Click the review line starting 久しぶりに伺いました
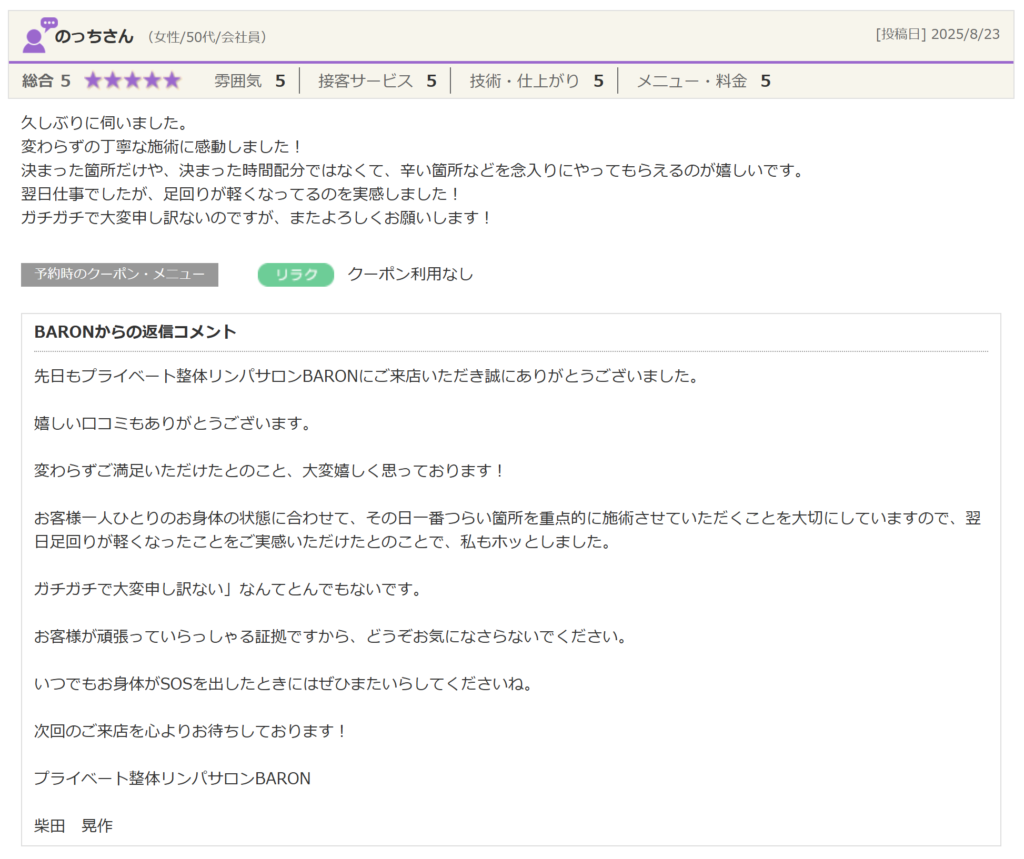Screen dimensions: 1024x859 pos(105,124)
